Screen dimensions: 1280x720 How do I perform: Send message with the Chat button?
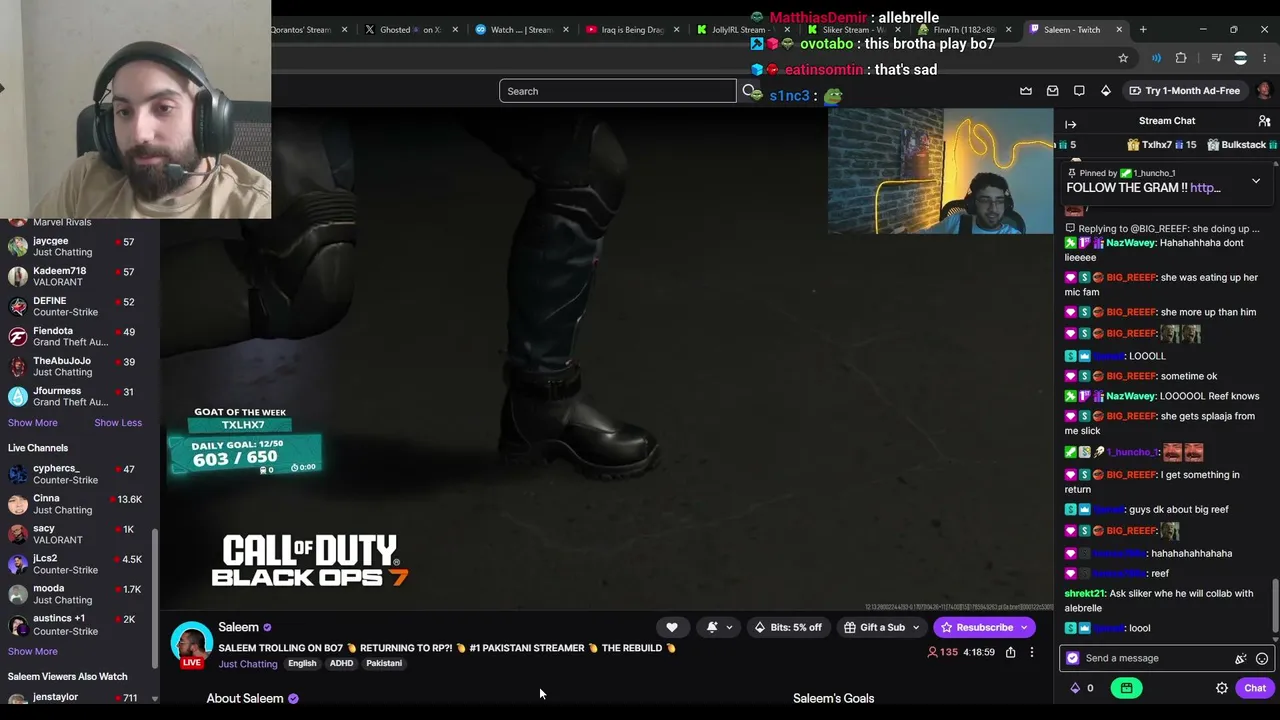(x=1255, y=688)
